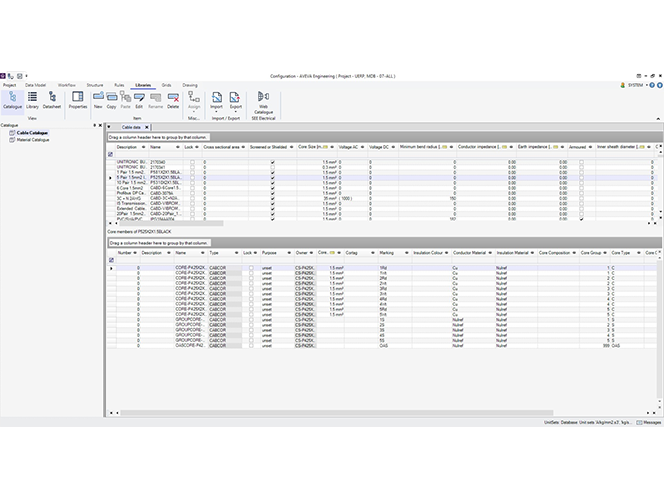Screen dimensions: 664x498
Task: Click Messages in the status bar
Action: coord(650,423)
